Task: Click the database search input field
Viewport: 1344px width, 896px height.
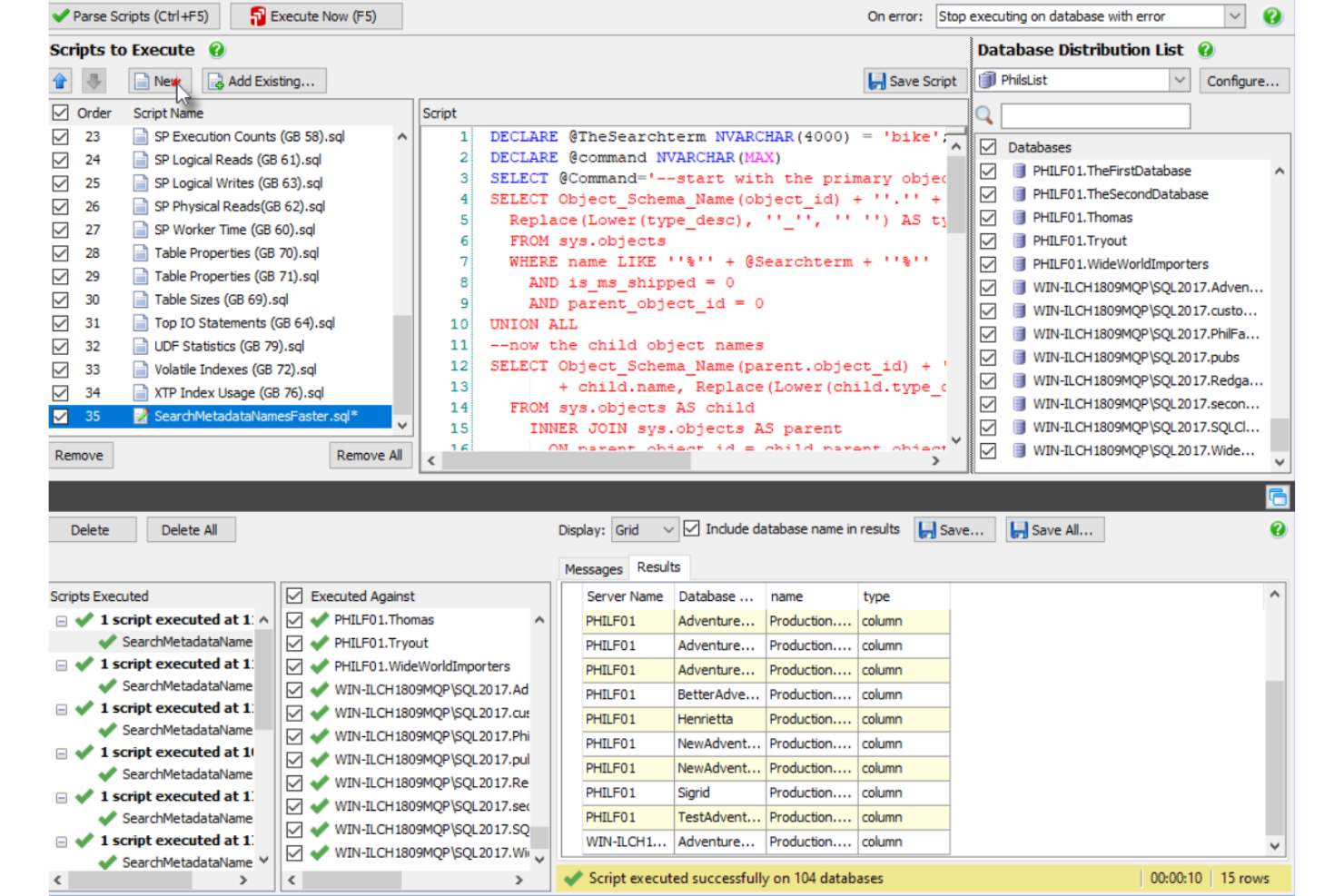Action: 1094,115
